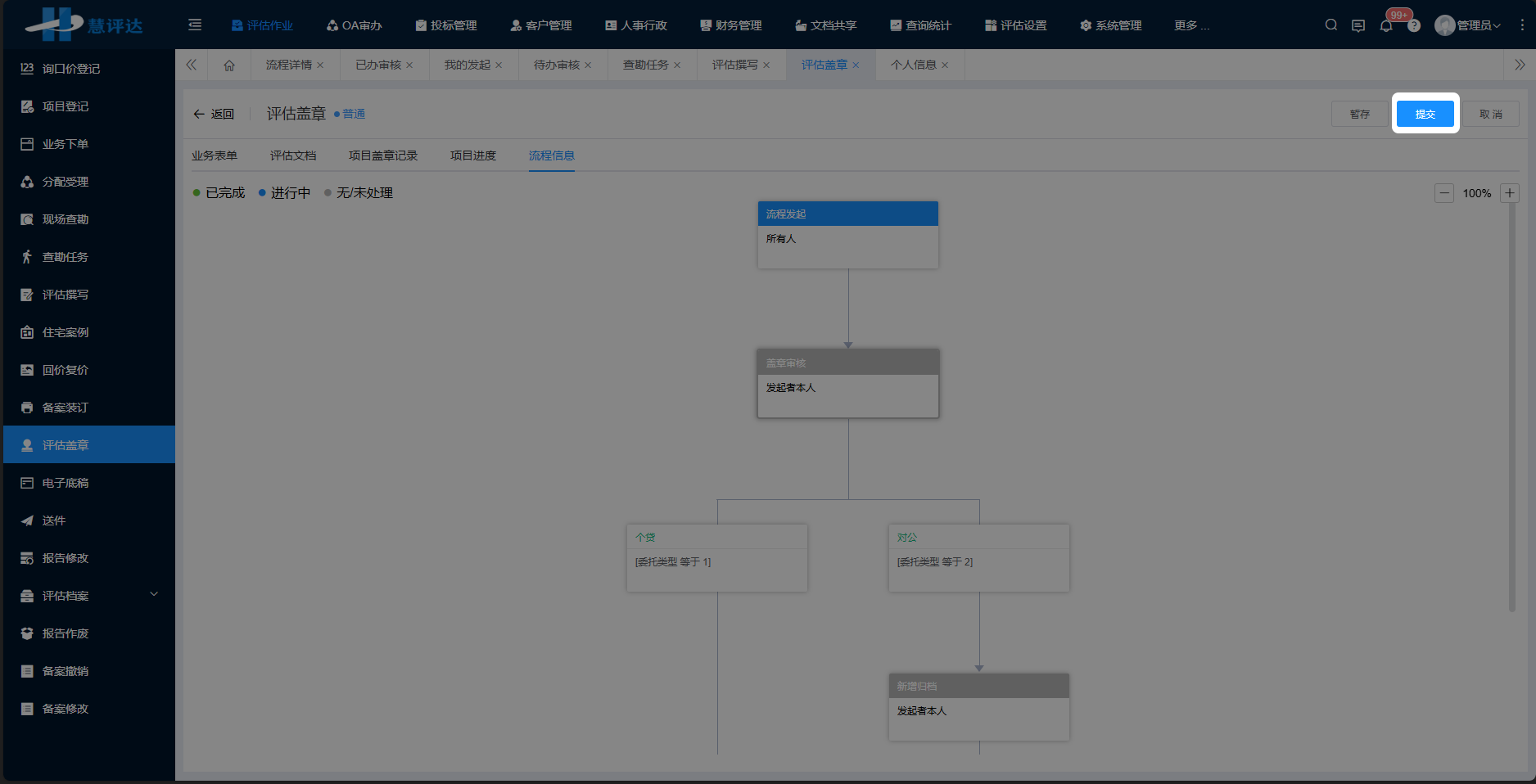Click the help question mark icon
The height and width of the screenshot is (784, 1536).
click(1414, 26)
